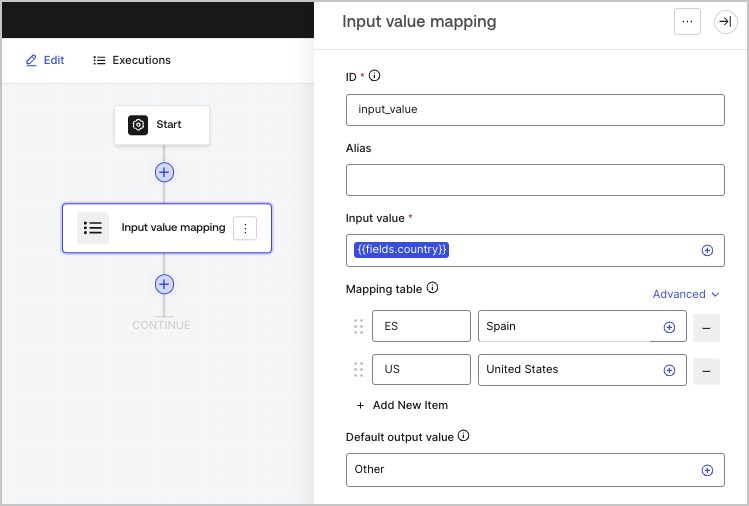749x506 pixels.
Task: Insert variable into Default output value
Action: tap(707, 470)
